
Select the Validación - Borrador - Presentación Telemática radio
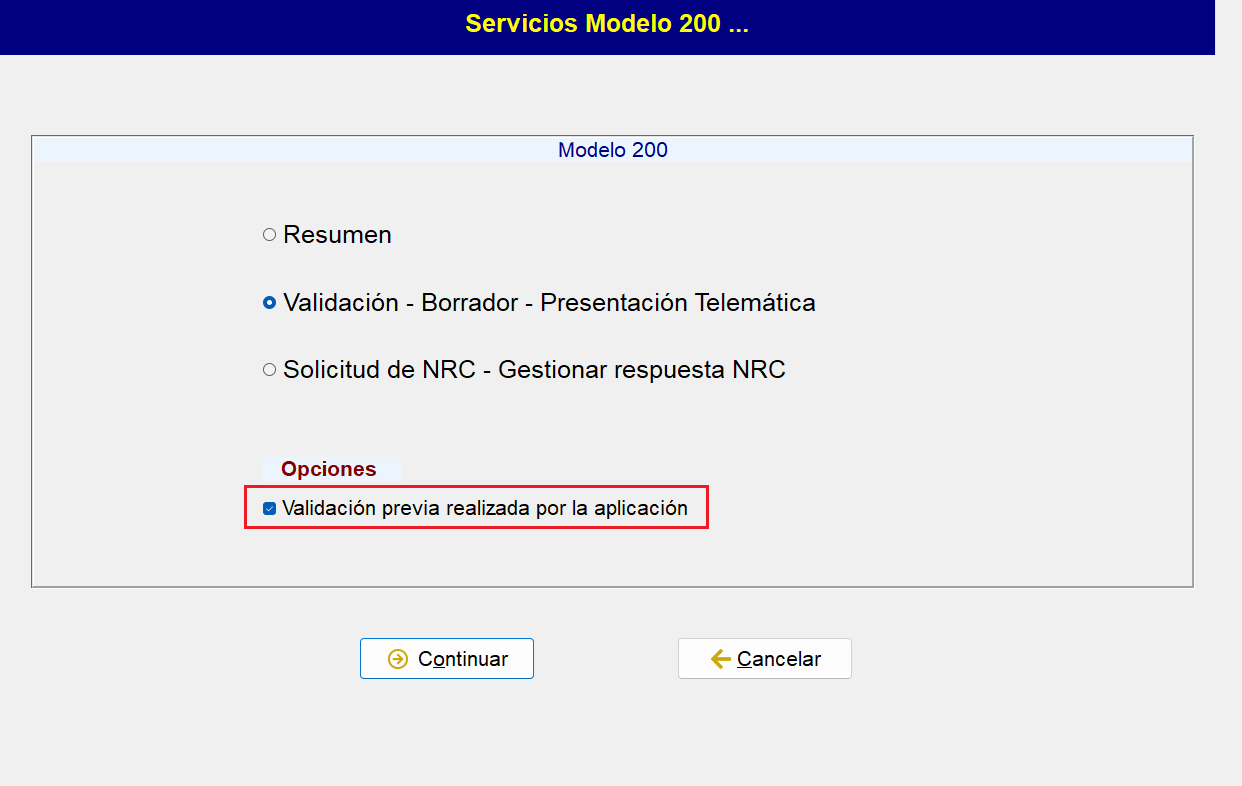269,302
